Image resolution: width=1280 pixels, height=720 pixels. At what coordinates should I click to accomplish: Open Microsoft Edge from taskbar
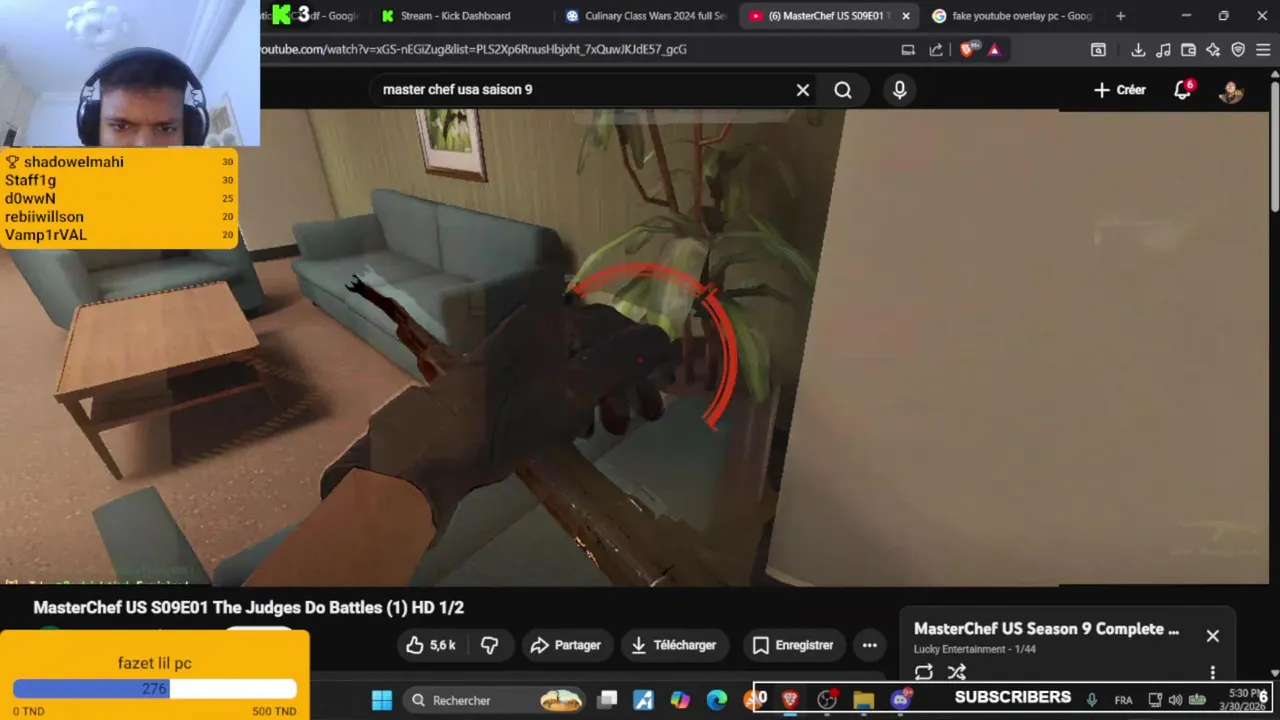pyautogui.click(x=717, y=700)
